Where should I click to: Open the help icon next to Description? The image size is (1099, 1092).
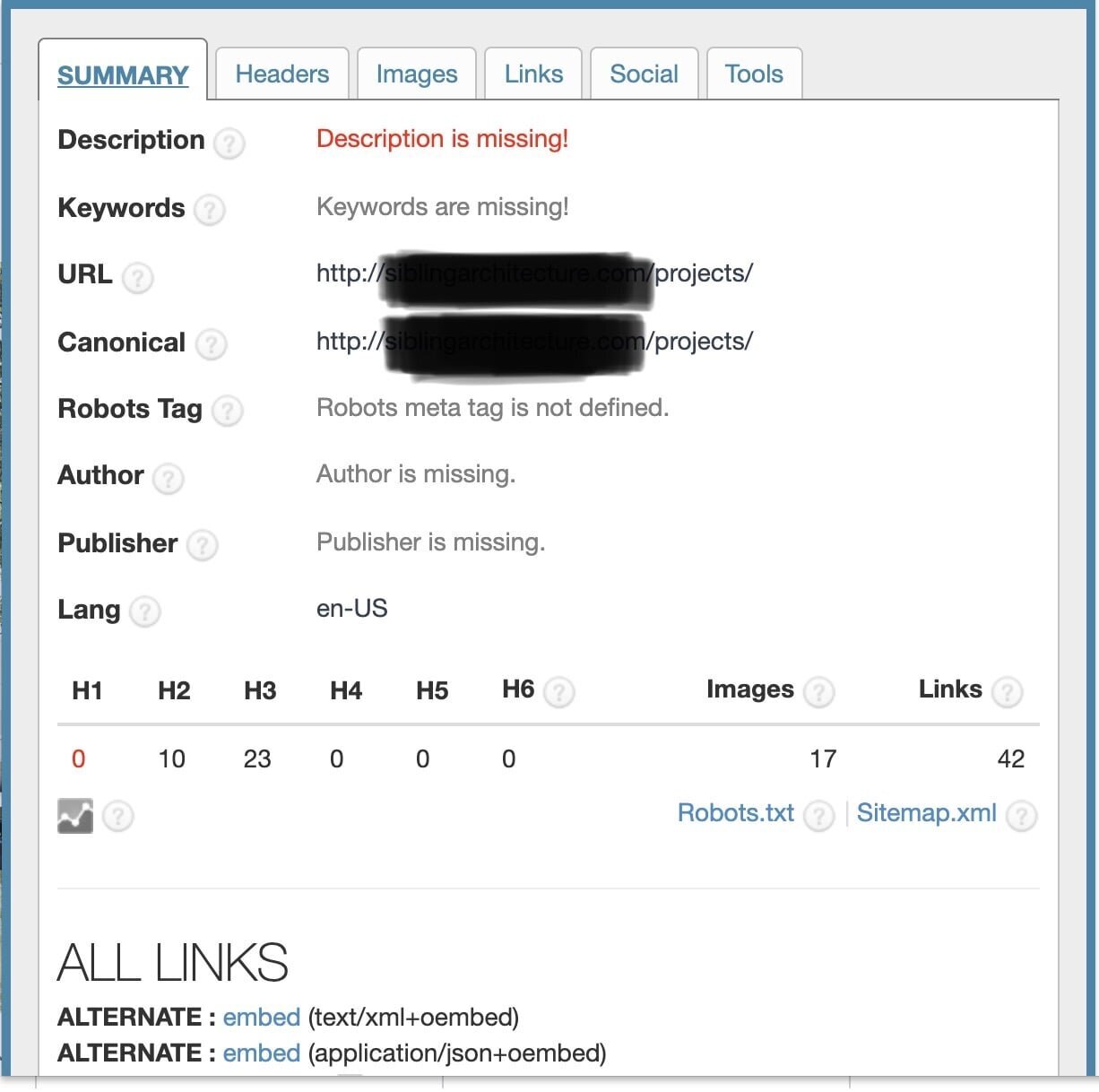229,143
